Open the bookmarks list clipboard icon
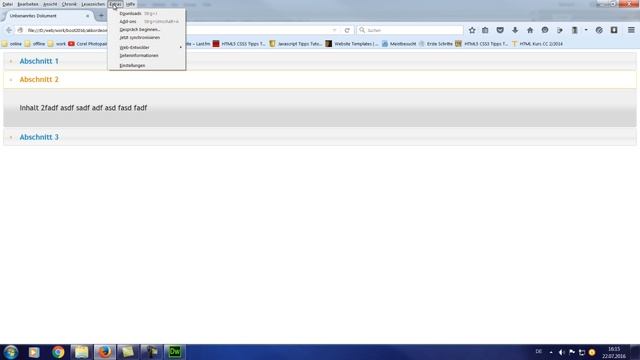640x360 pixels. 485,30
